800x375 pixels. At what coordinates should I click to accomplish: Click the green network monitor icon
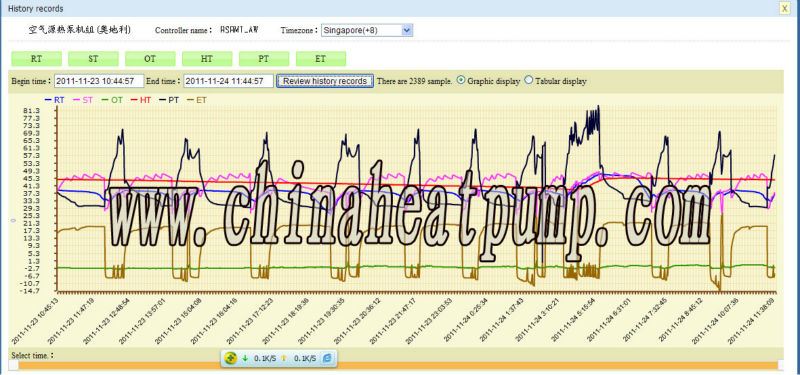pos(230,358)
